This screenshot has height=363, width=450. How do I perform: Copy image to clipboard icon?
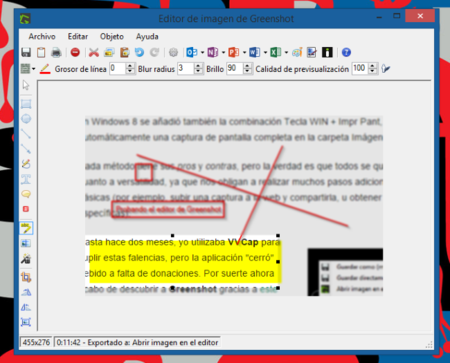point(41,52)
